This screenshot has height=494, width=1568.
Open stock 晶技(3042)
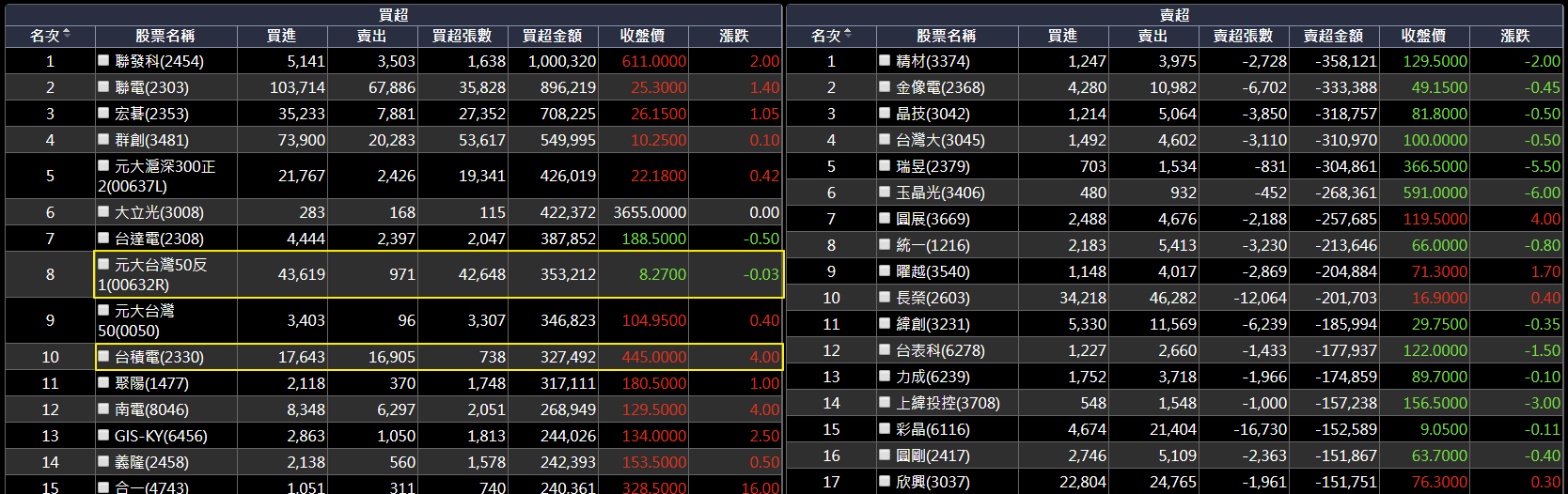(x=933, y=113)
